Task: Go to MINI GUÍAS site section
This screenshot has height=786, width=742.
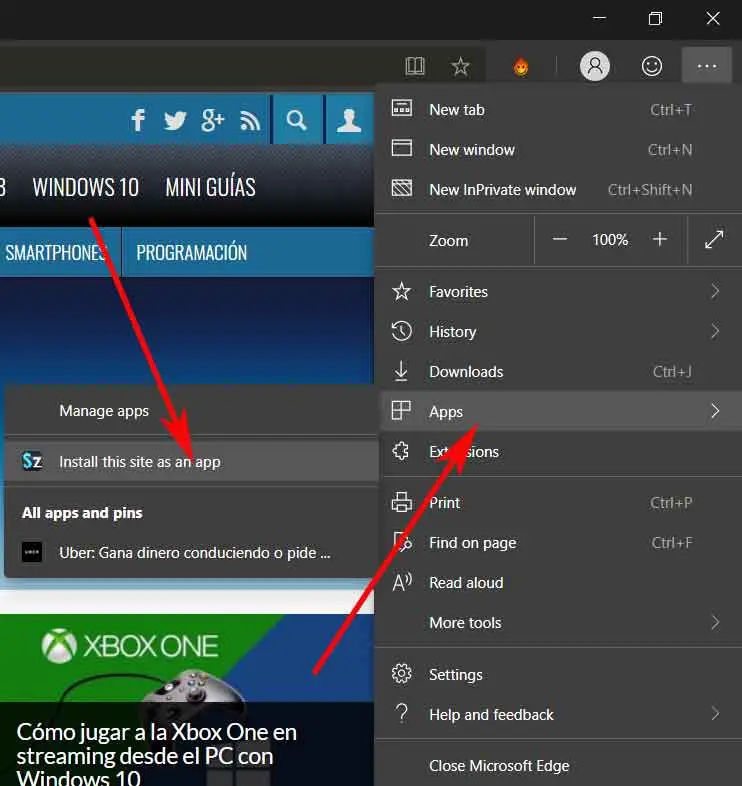Action: pyautogui.click(x=211, y=187)
